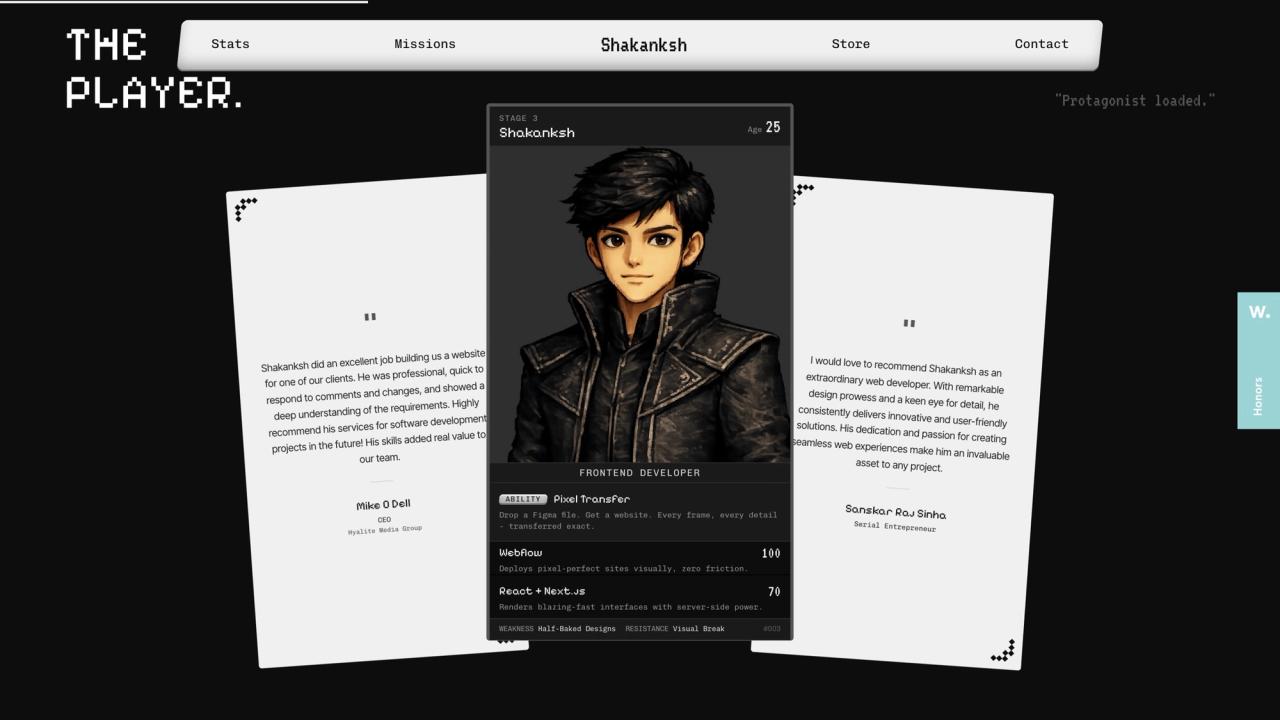
Task: Click the quote mark on Mike's testimonial
Action: click(370, 318)
